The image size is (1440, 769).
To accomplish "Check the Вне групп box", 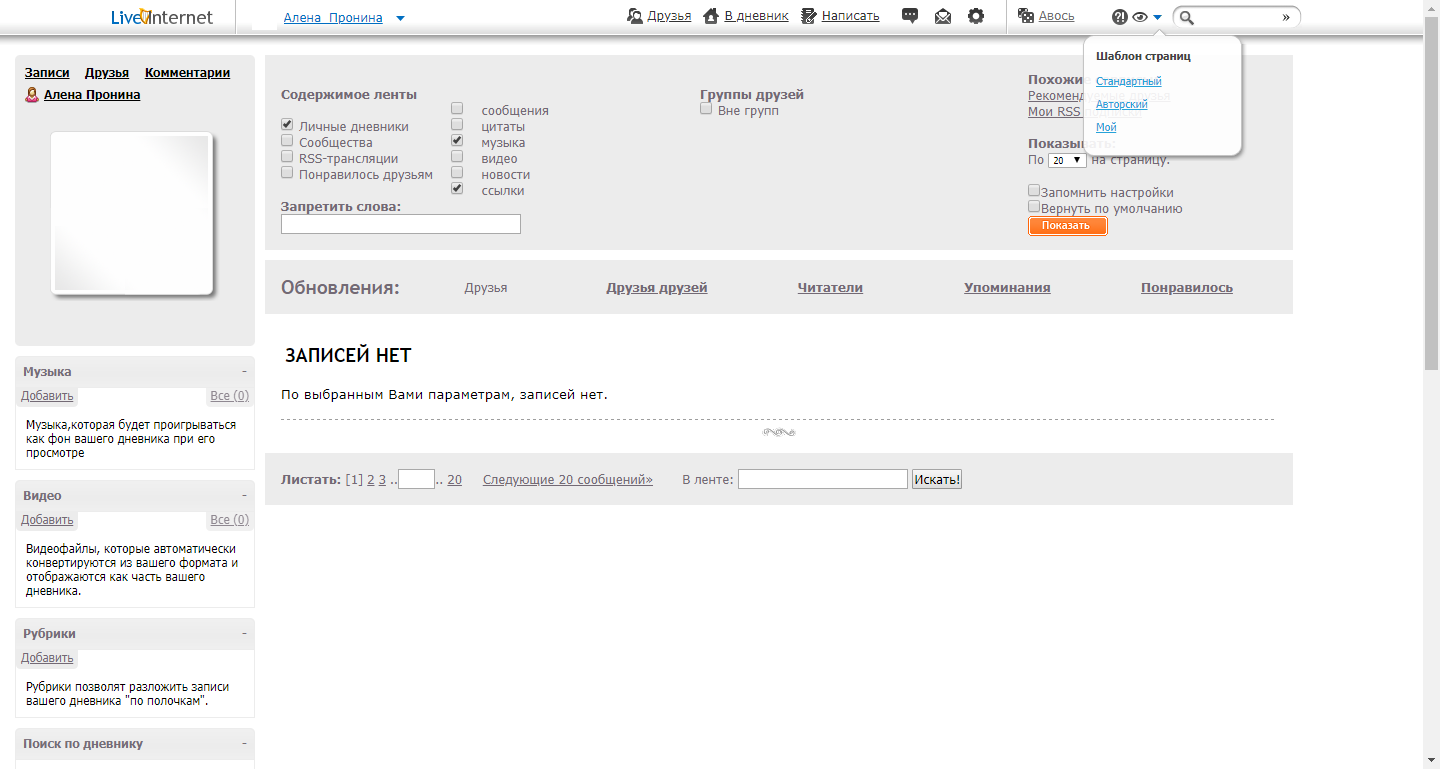I will pos(707,109).
